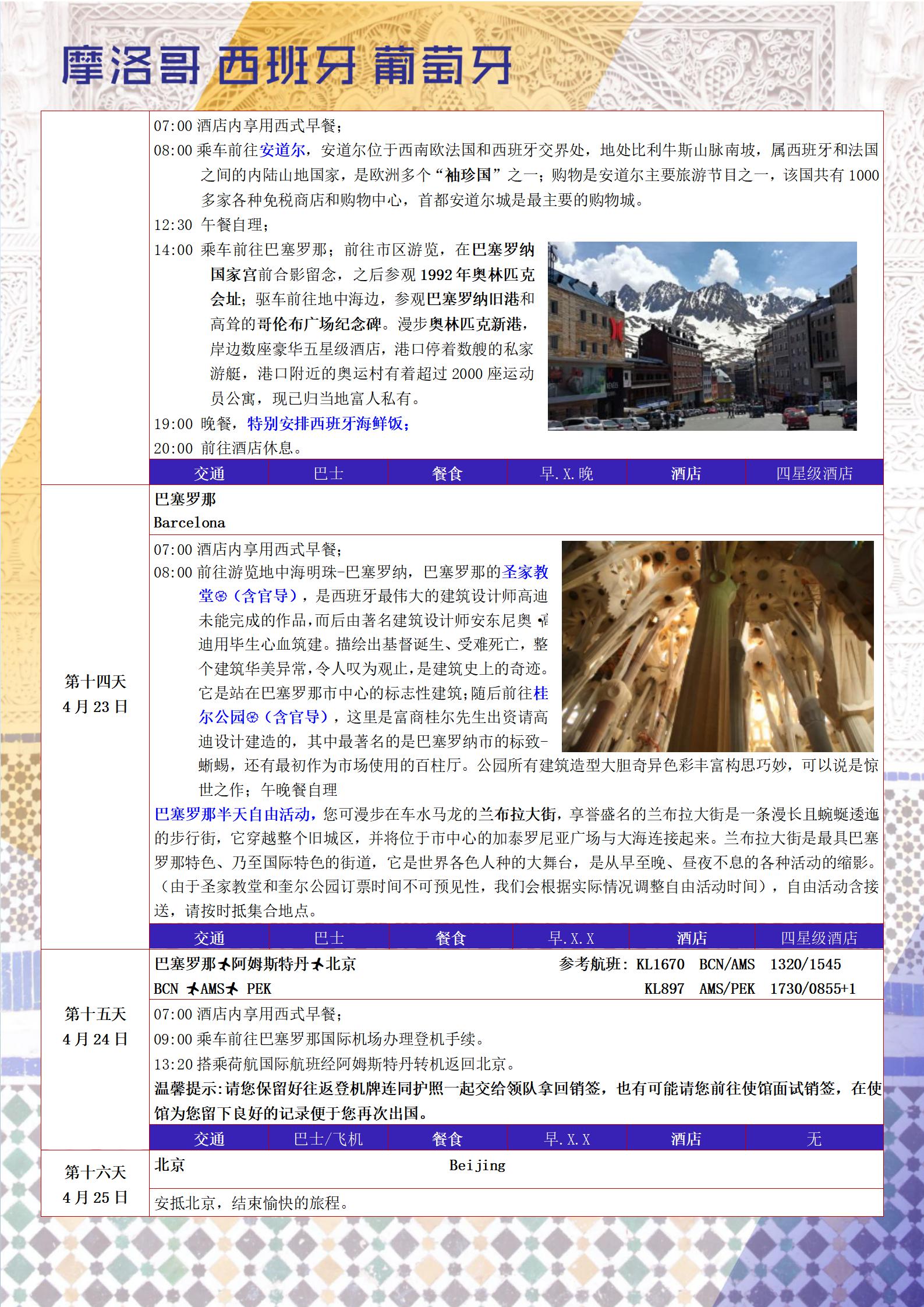Click 巴士 in the 早.X.晚 row

click(x=328, y=473)
